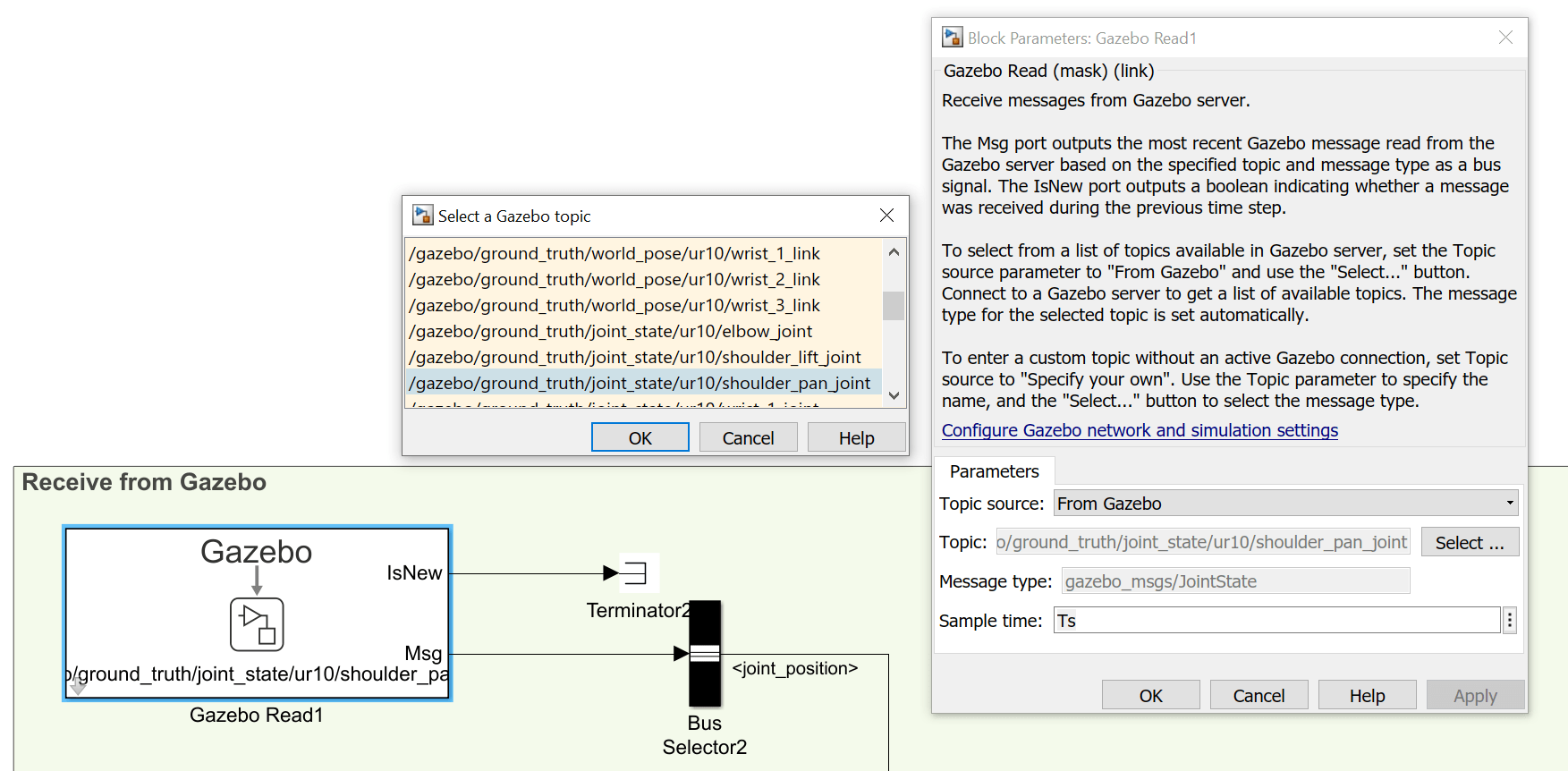
Task: Select the world_pose/ur10/wrist_3_link topic
Action: (x=644, y=305)
